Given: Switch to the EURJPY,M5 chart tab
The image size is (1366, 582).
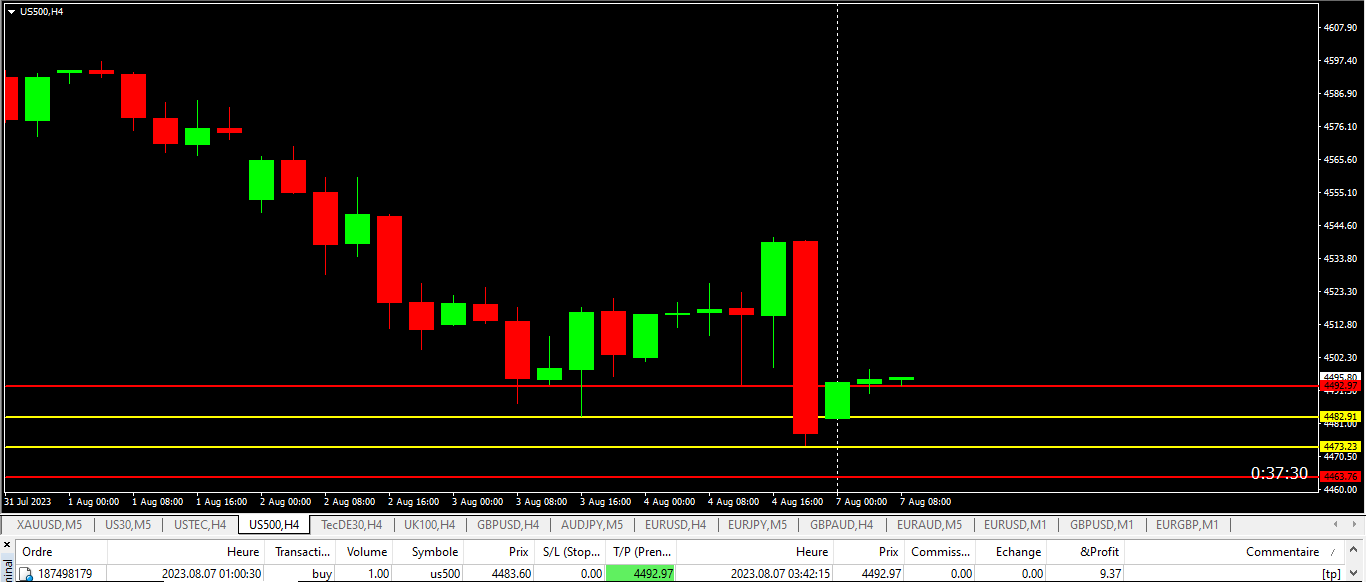Looking at the screenshot, I should pos(757,525).
